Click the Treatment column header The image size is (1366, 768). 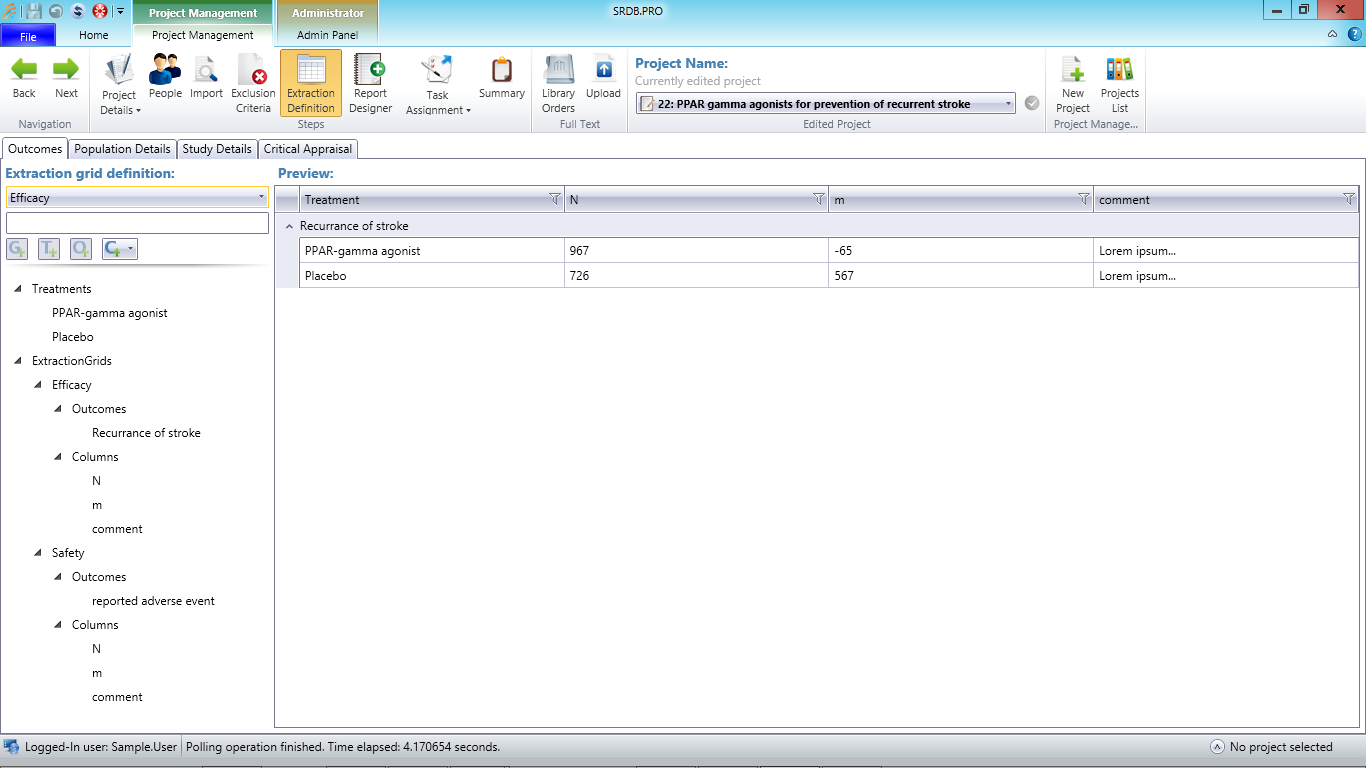[x=432, y=199]
